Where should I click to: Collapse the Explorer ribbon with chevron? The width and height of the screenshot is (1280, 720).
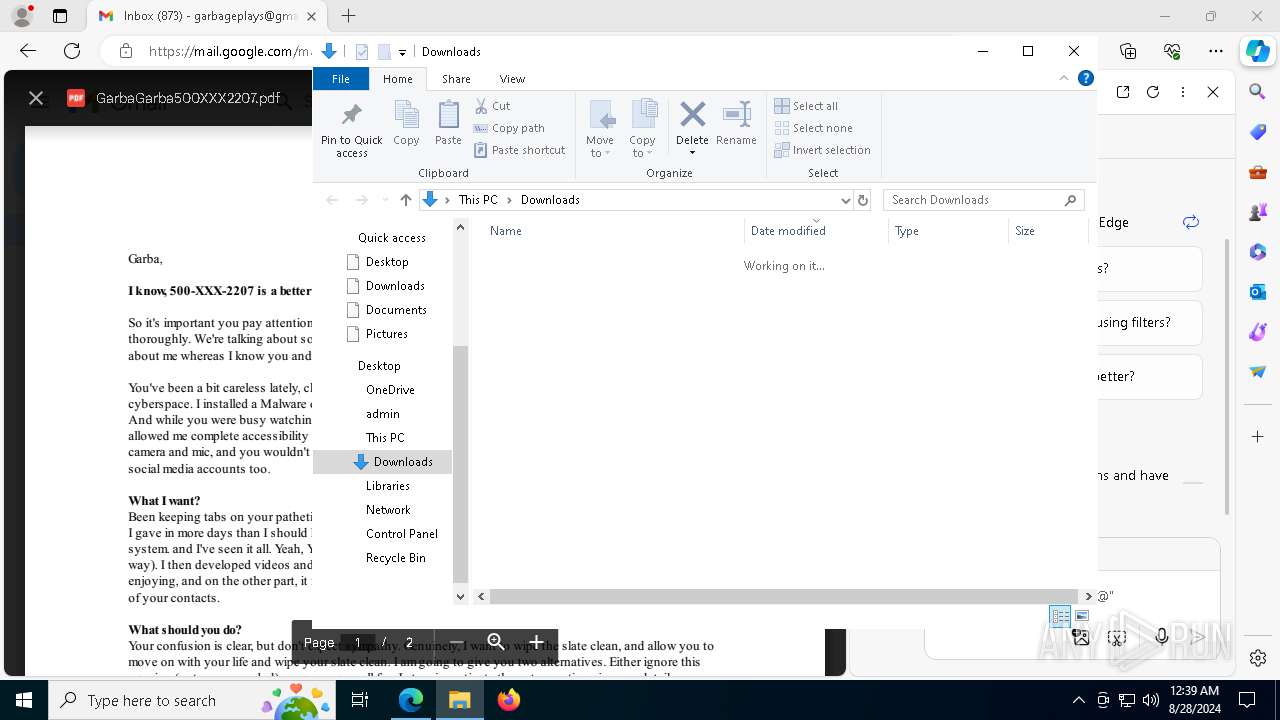(x=1064, y=78)
